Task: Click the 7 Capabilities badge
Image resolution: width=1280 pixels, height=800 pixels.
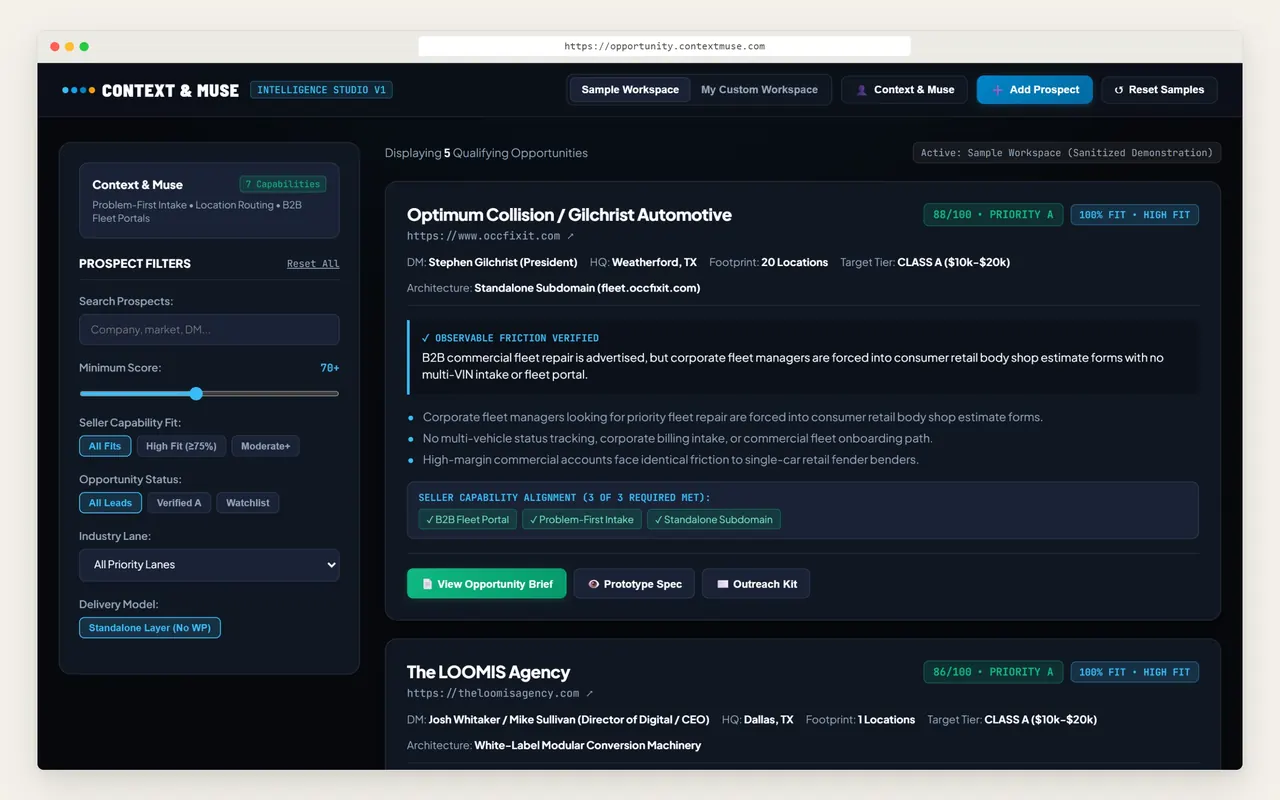Action: click(x=283, y=184)
